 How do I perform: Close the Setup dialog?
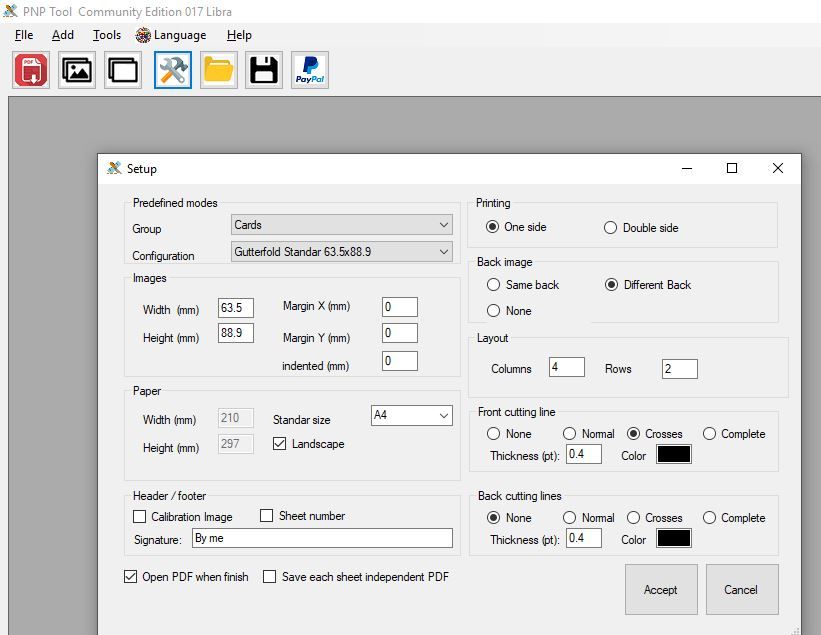[x=778, y=168]
